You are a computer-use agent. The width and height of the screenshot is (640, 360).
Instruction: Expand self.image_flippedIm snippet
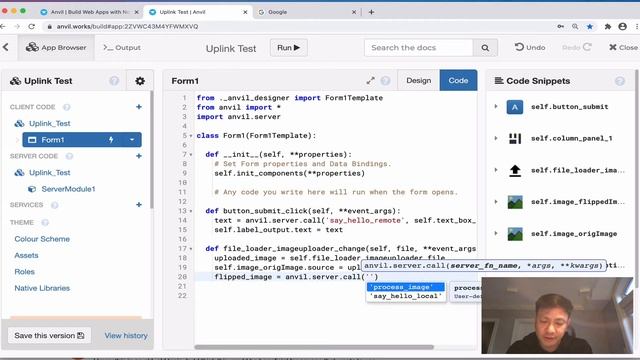pyautogui.click(x=496, y=202)
